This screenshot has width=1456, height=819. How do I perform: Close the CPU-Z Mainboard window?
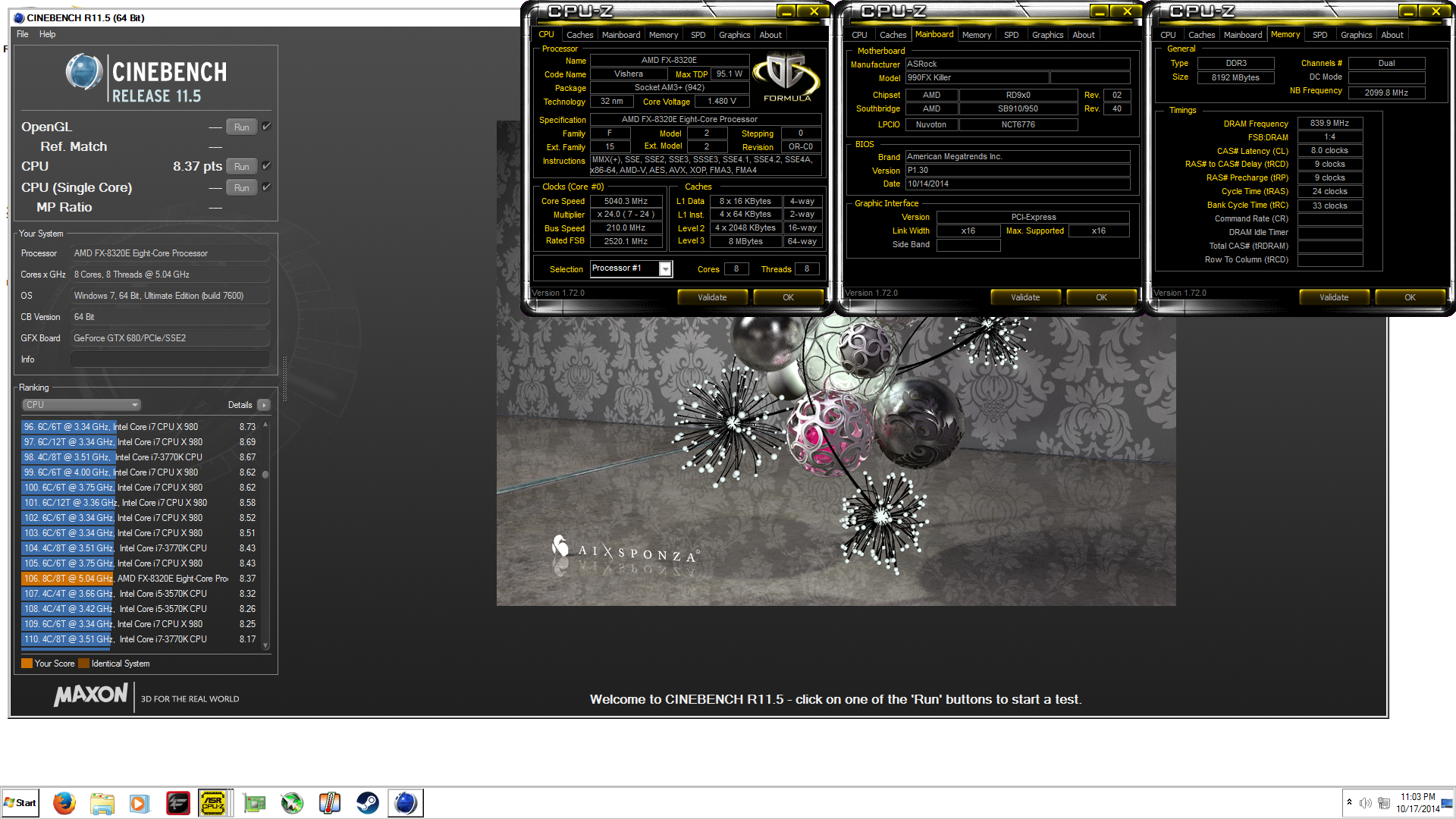[x=1128, y=11]
